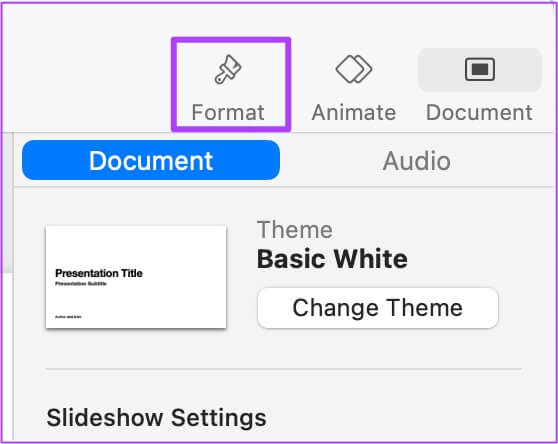The height and width of the screenshot is (444, 558).
Task: Click the Slideshow Settings heading
Action: click(157, 417)
